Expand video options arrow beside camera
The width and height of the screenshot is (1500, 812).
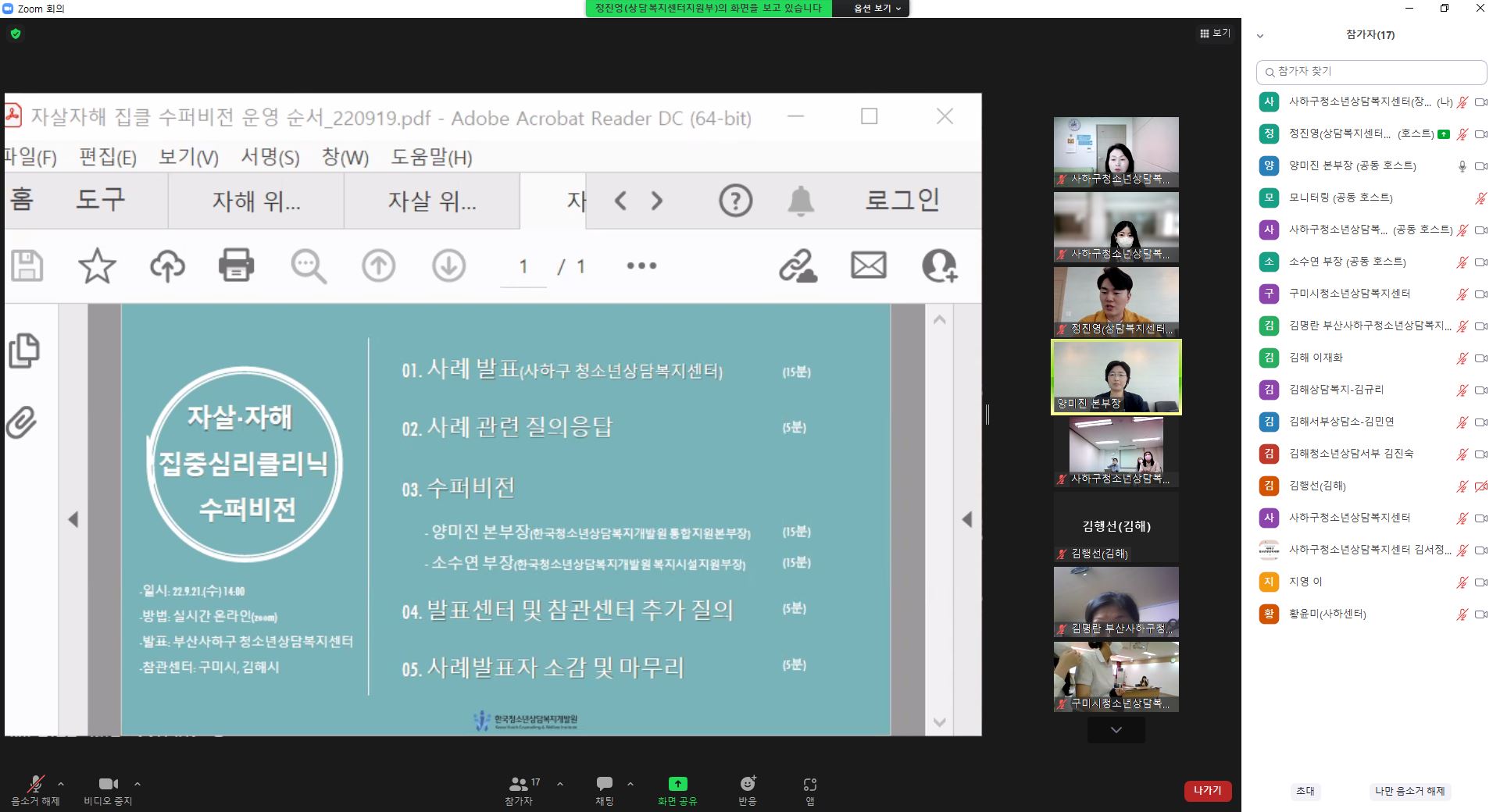[x=137, y=784]
